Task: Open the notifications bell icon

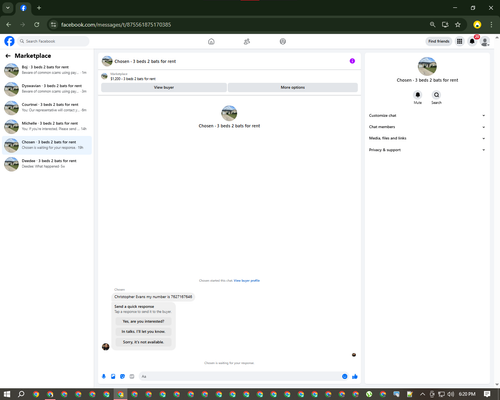Action: [x=472, y=41]
